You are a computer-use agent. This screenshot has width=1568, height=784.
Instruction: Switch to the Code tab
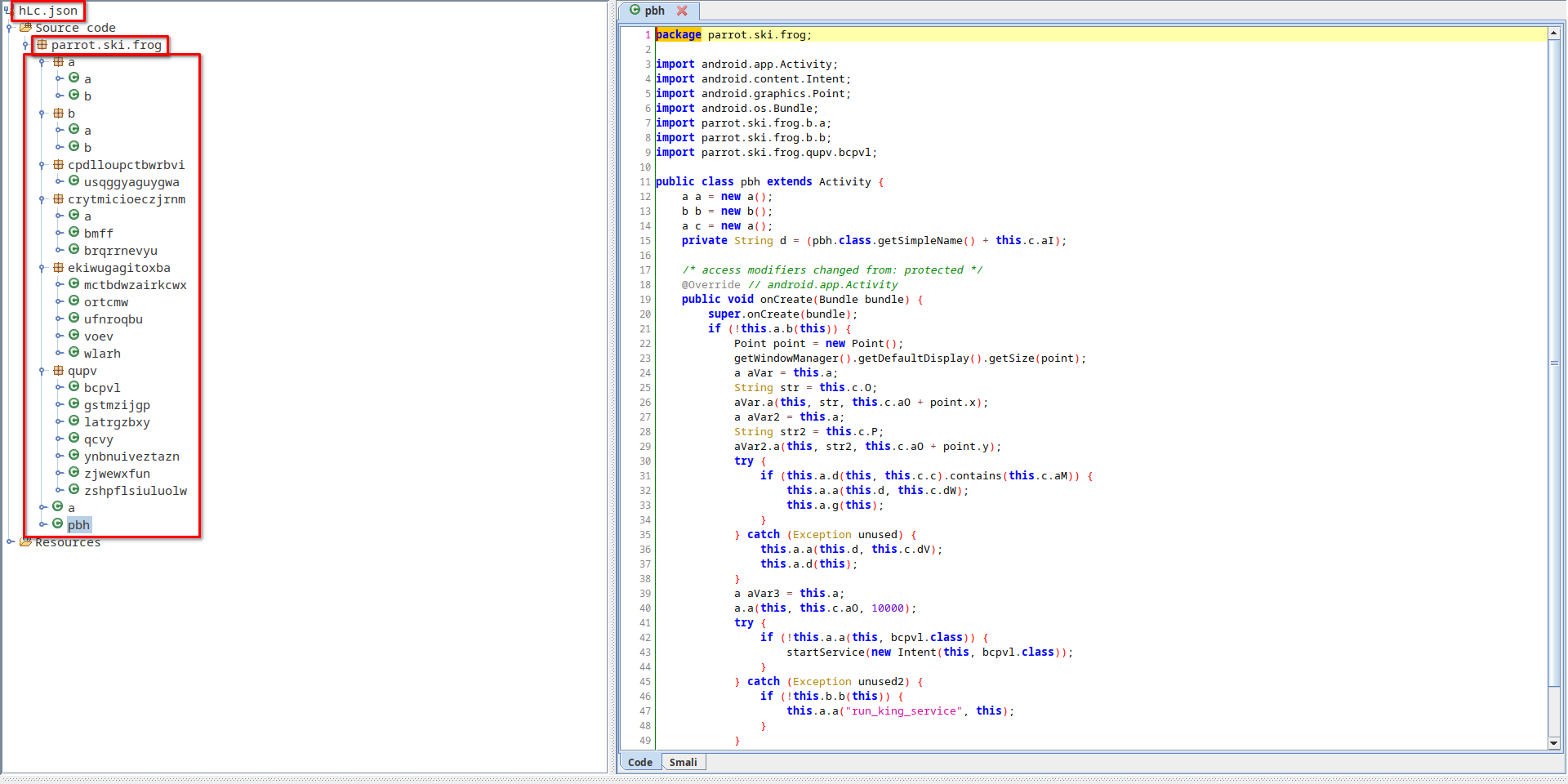point(640,762)
